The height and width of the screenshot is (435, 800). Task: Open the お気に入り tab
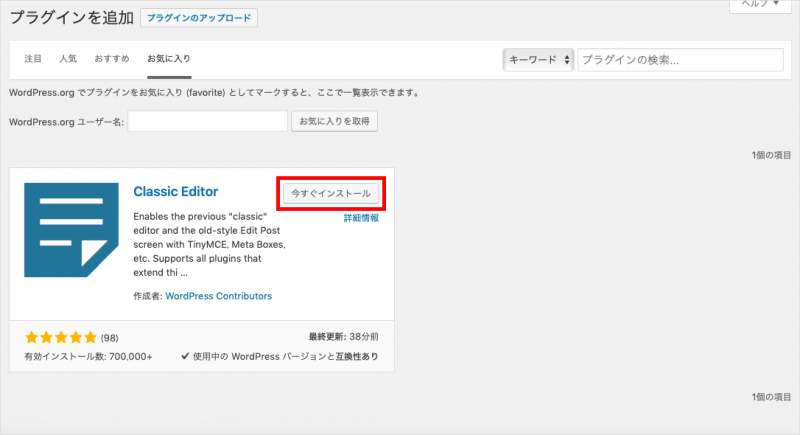tap(169, 59)
